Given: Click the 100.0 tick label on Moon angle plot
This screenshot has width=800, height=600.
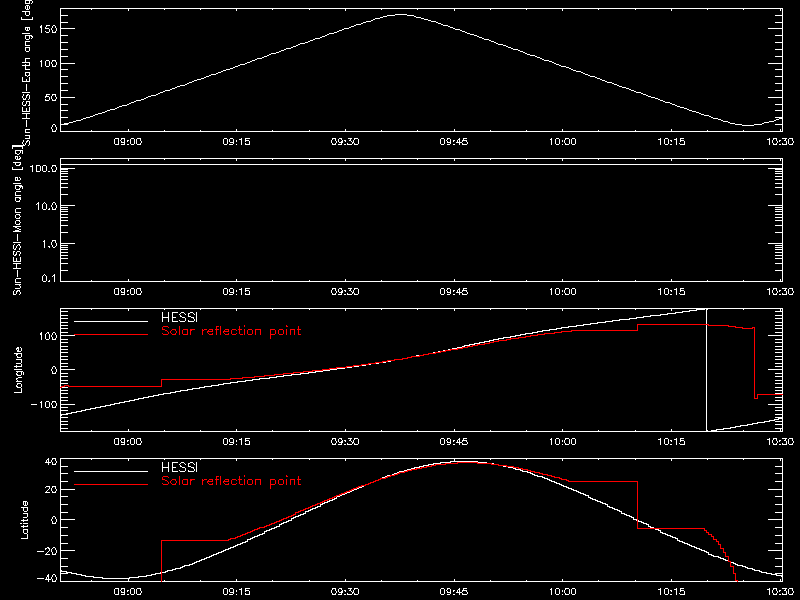Looking at the screenshot, I should coord(43,168).
